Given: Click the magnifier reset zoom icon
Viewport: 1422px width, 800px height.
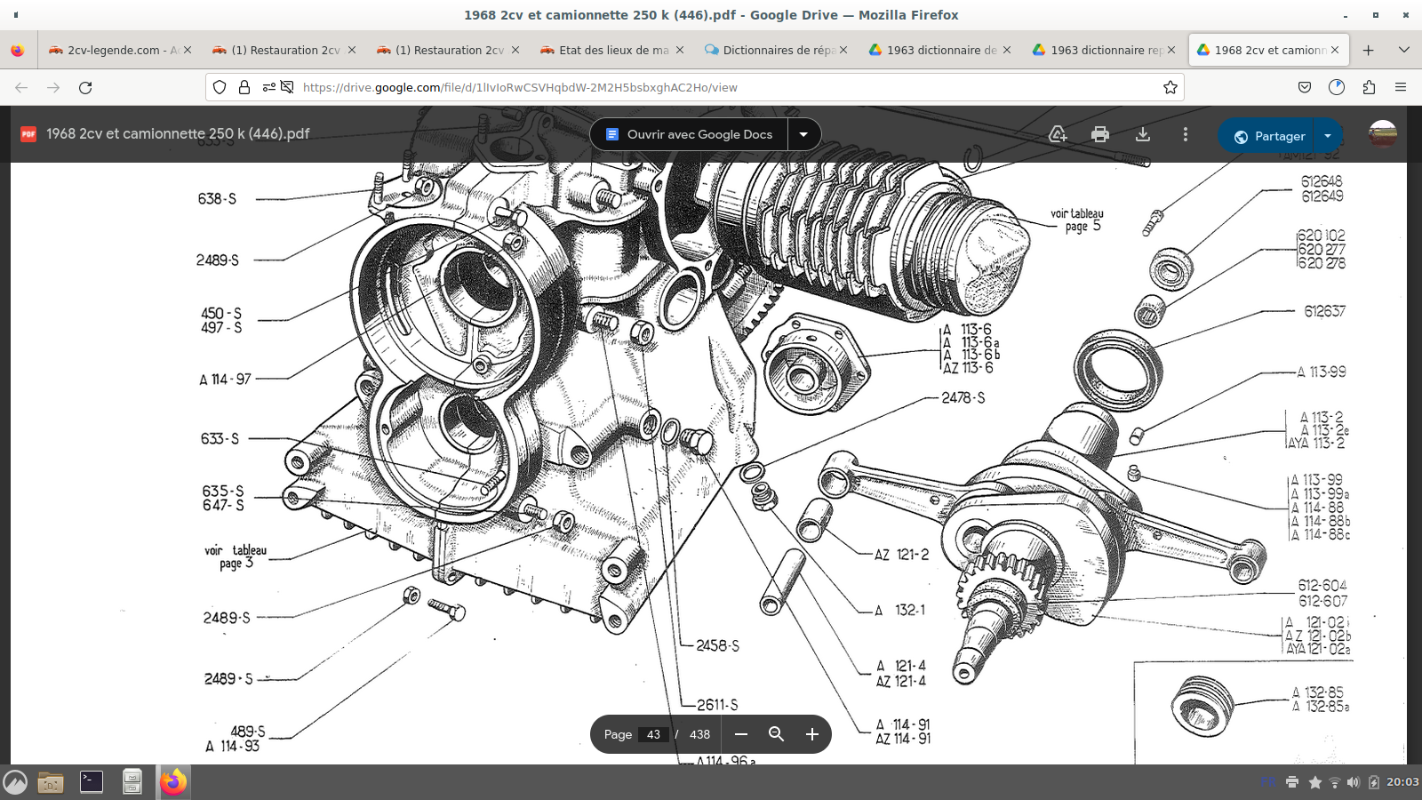Looking at the screenshot, I should pyautogui.click(x=776, y=734).
